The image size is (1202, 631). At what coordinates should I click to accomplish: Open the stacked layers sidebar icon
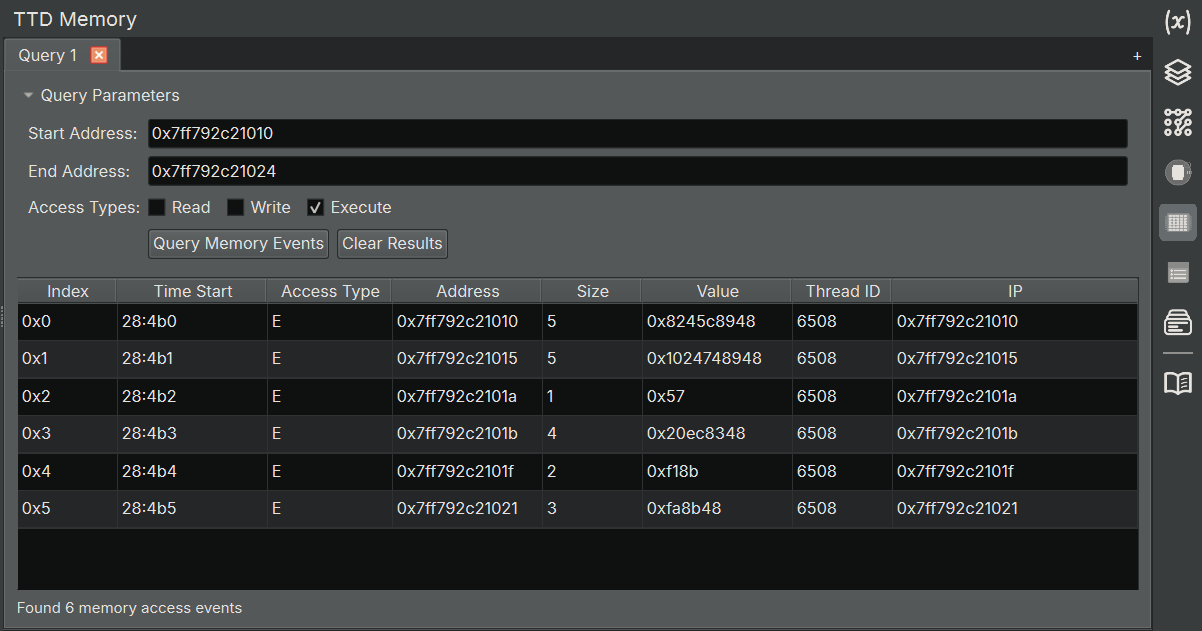pos(1177,72)
